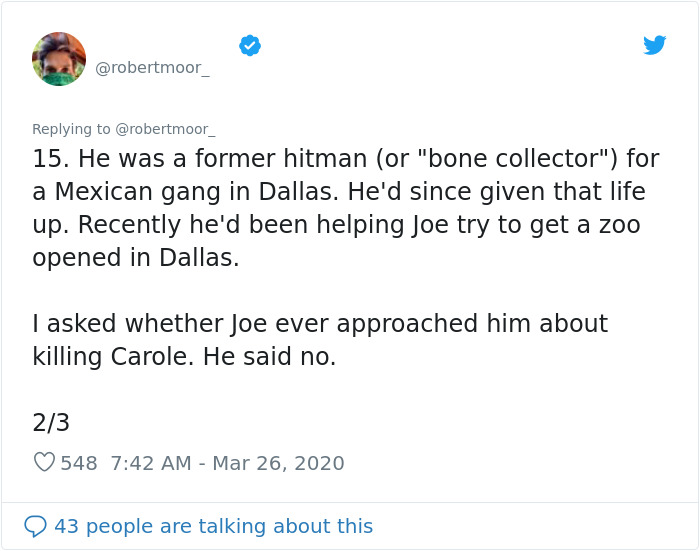Click the phrase "He said no."
The height and width of the screenshot is (551, 700).
(270, 357)
